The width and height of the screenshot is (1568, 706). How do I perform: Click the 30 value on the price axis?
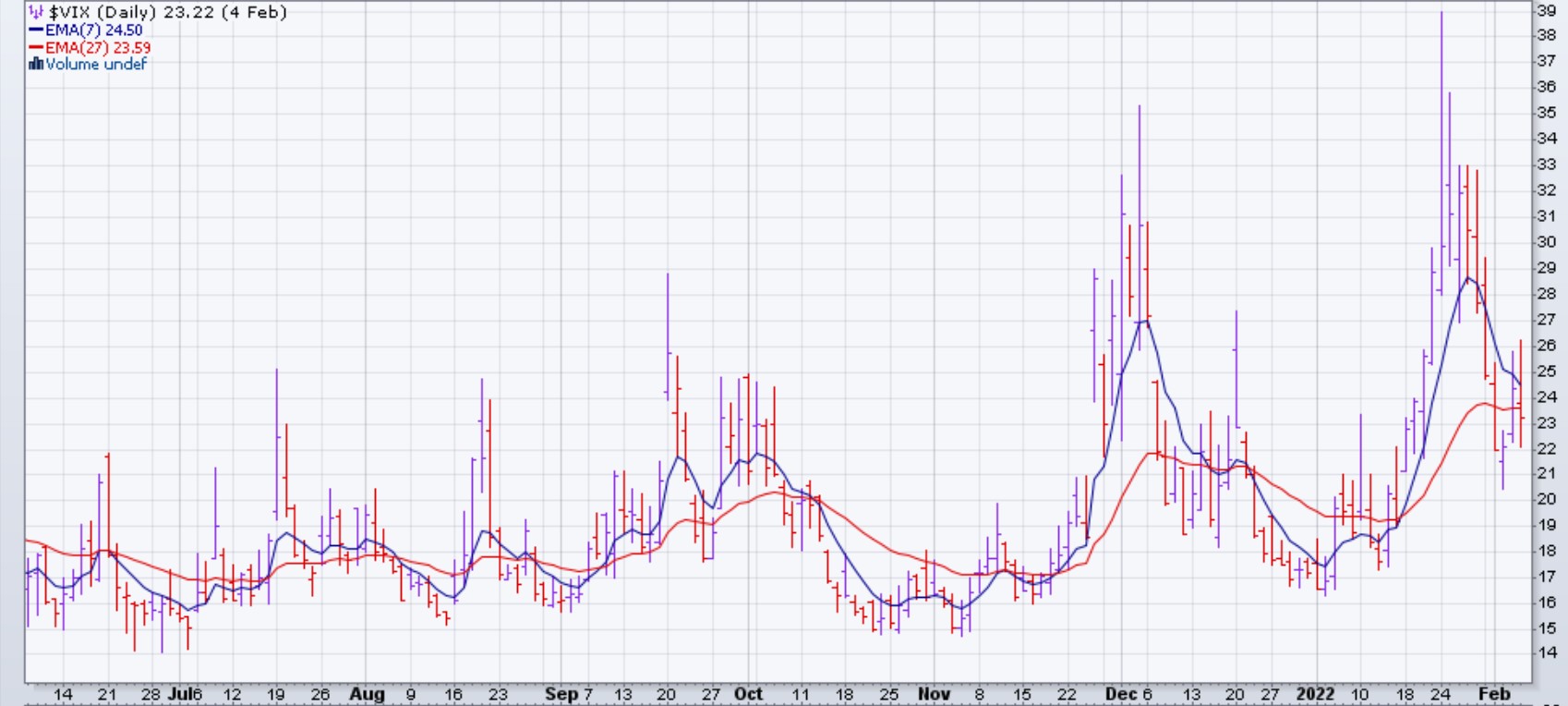pos(1546,241)
